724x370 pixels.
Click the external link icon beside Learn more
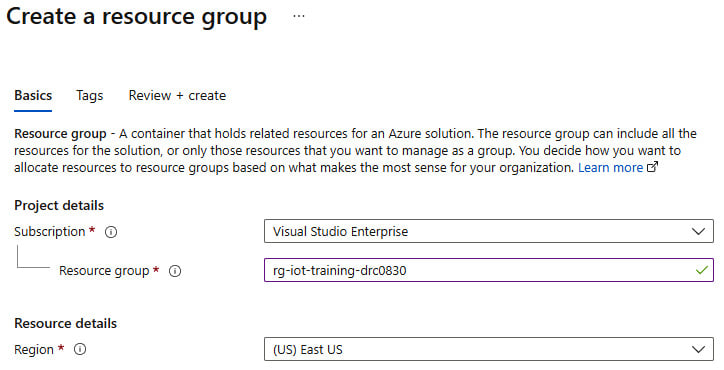point(652,167)
